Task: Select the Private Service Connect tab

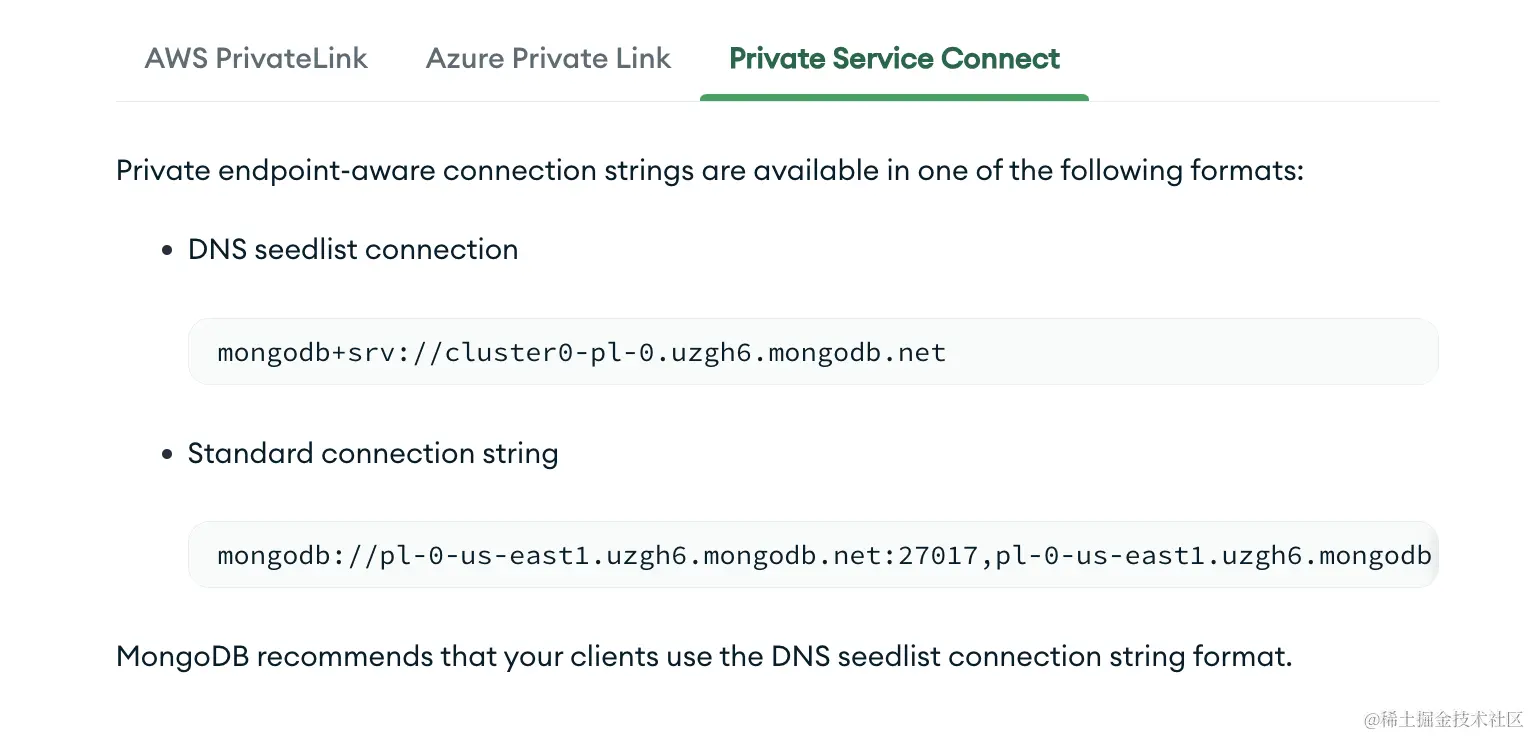Action: click(x=894, y=58)
